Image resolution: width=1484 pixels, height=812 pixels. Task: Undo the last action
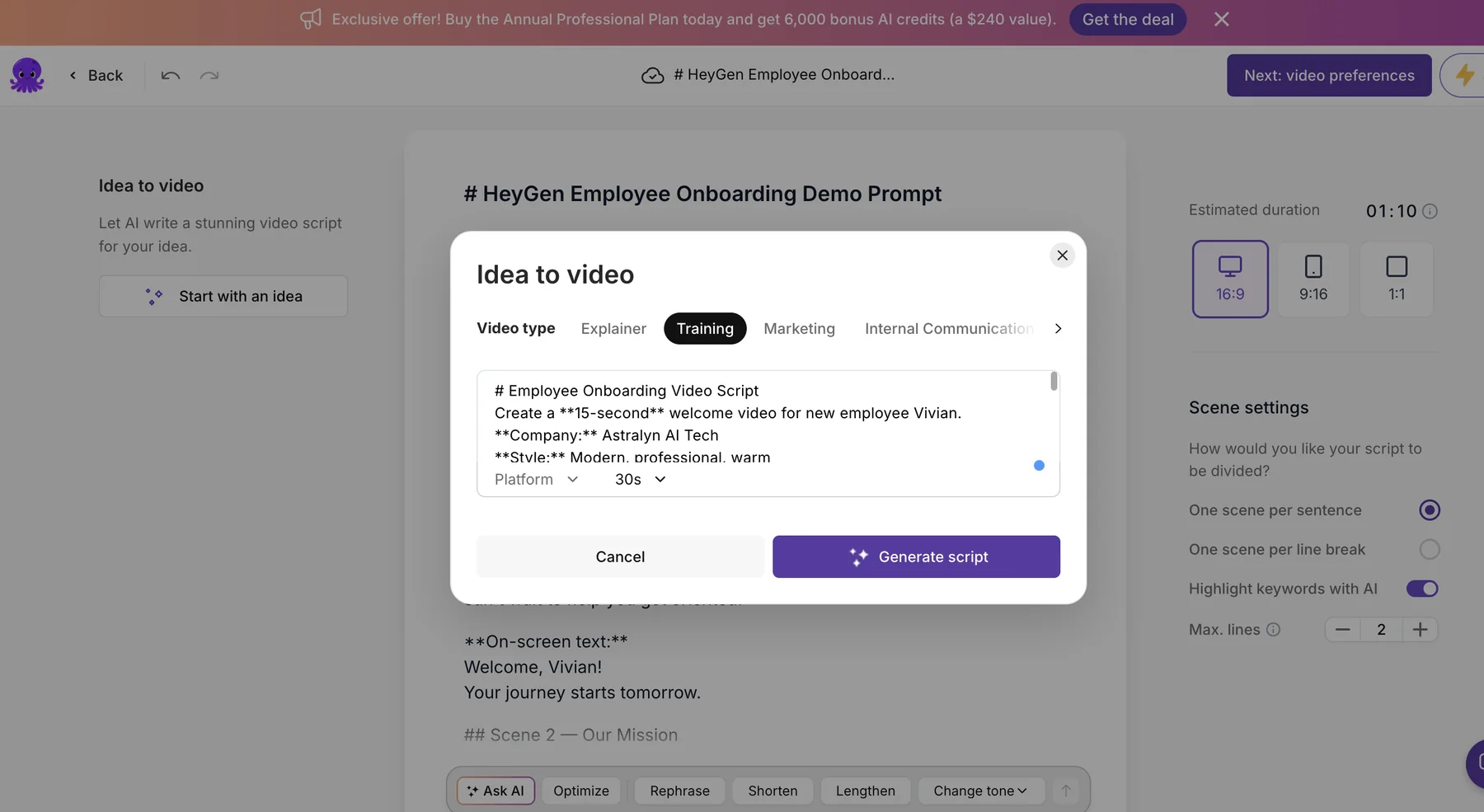click(x=171, y=76)
